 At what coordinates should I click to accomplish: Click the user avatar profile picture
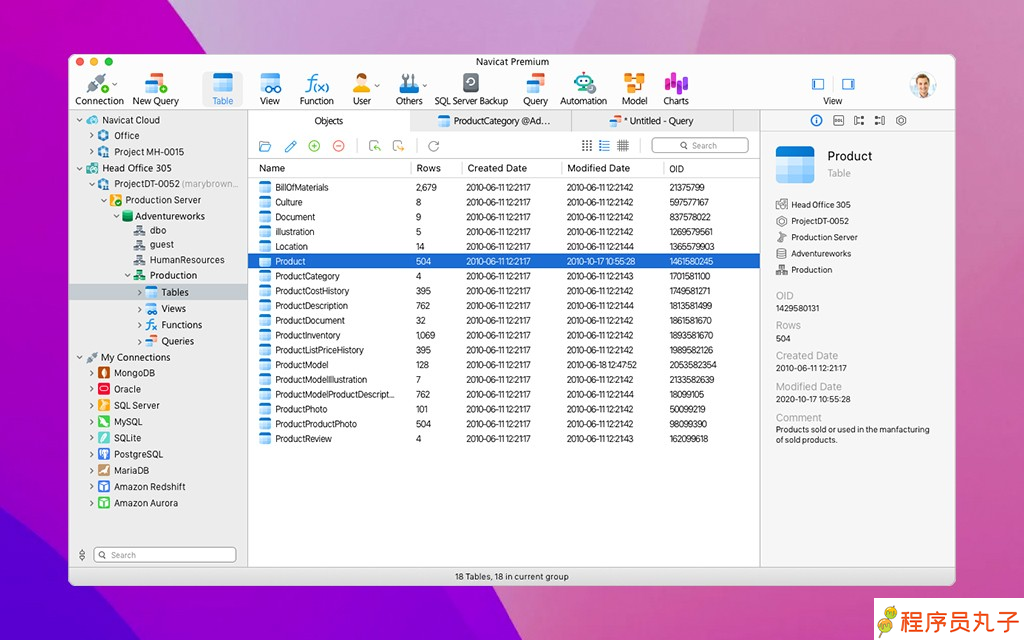pyautogui.click(x=923, y=86)
